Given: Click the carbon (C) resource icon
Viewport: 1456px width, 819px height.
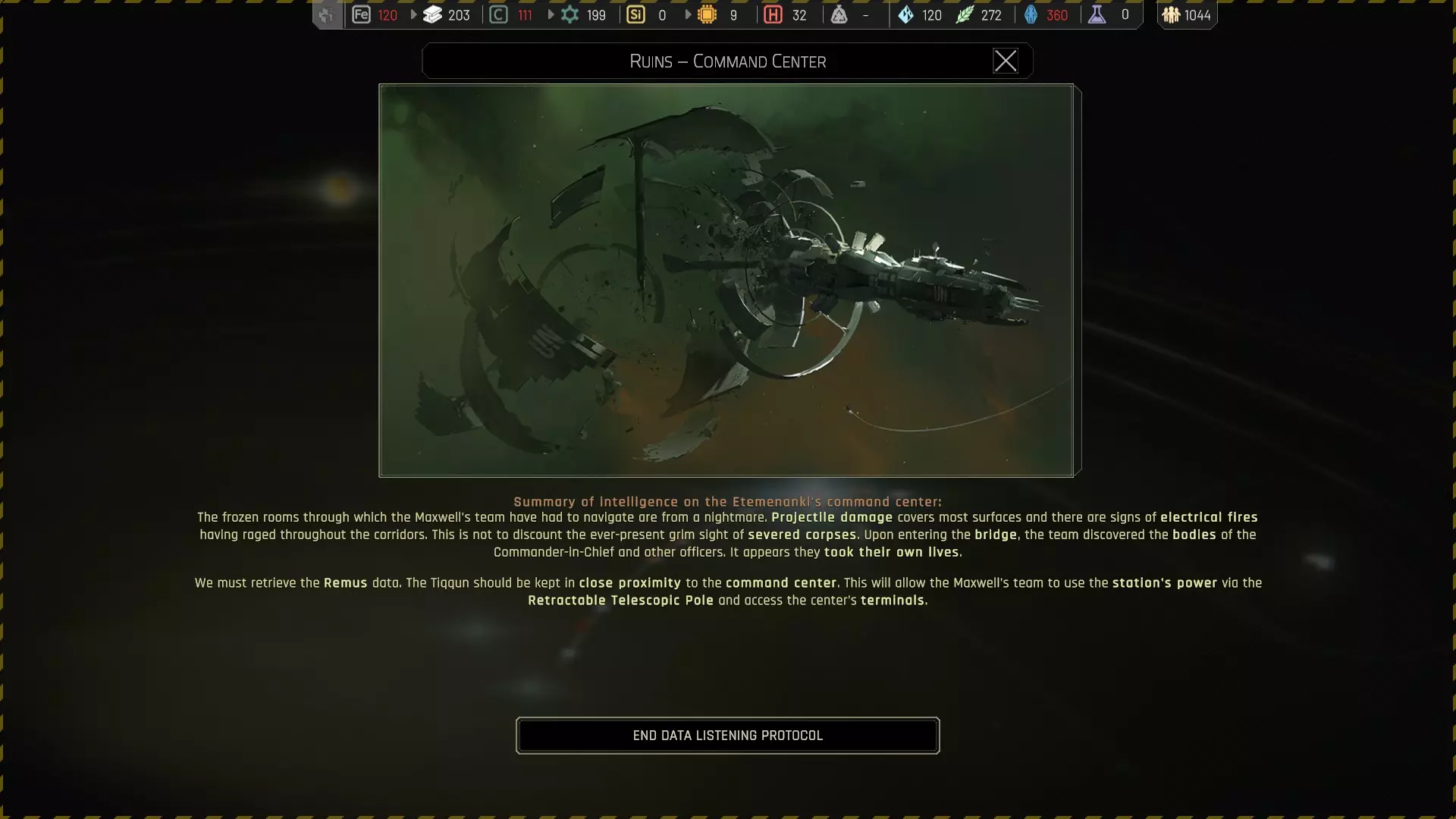Looking at the screenshot, I should point(498,15).
